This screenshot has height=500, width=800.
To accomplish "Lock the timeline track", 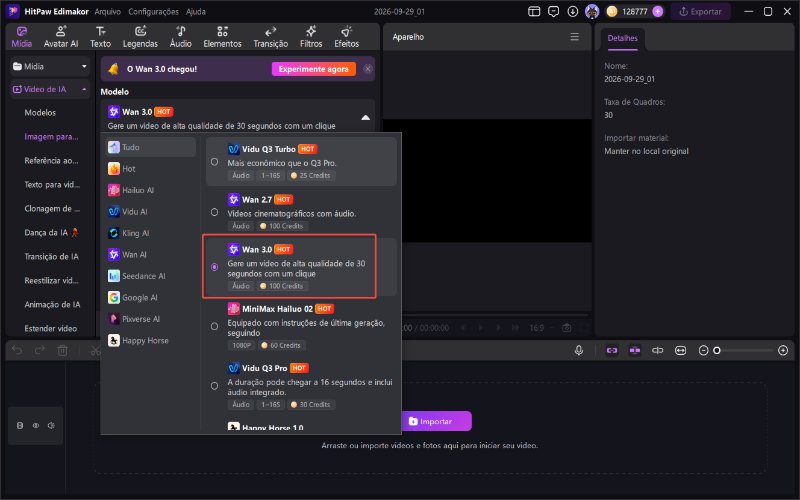I will tap(20, 426).
